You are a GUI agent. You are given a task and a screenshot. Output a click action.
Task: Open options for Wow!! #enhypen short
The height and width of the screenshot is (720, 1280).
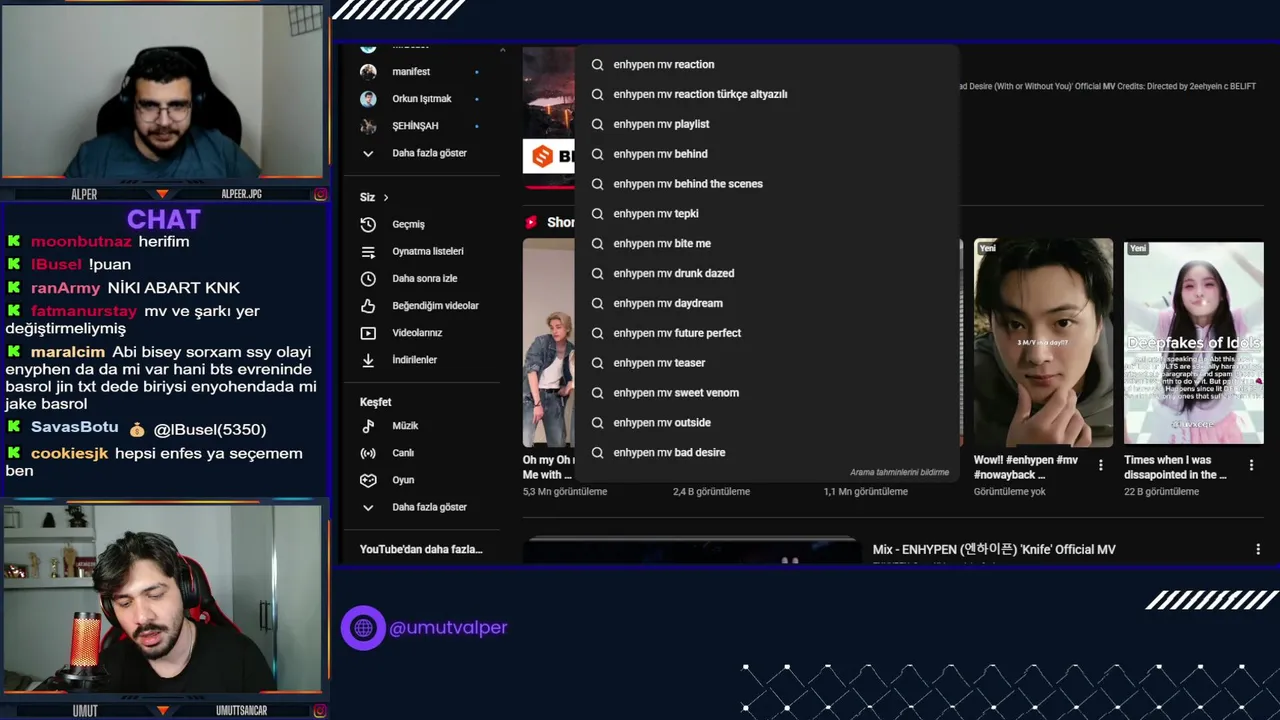[x=1101, y=466]
